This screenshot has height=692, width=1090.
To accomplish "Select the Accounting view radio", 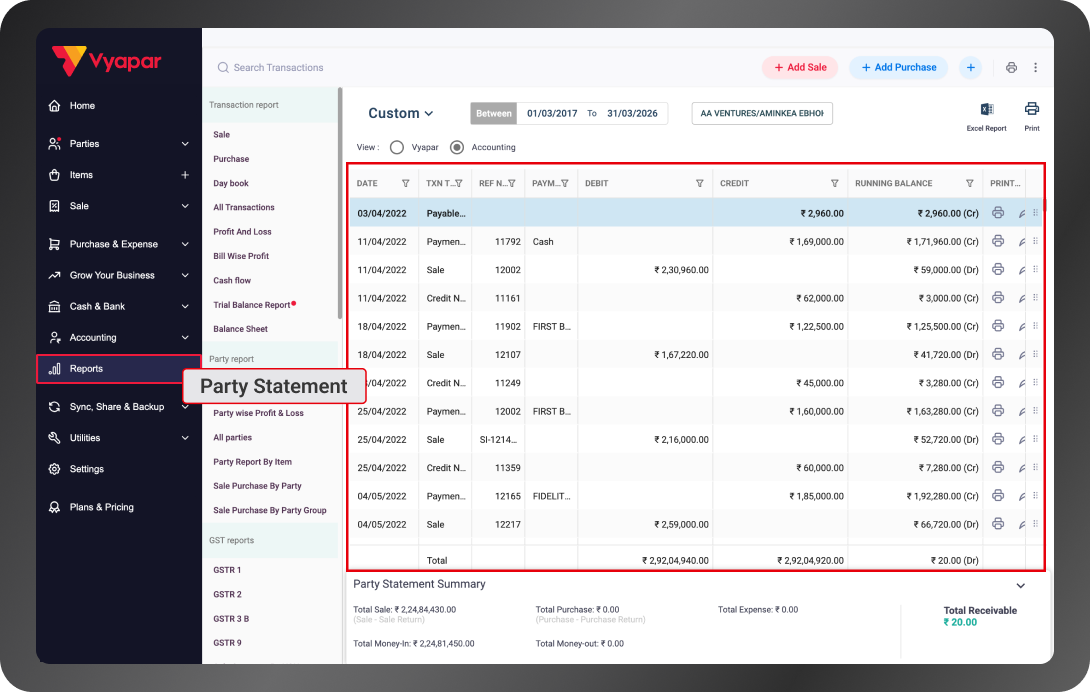I will pos(457,147).
